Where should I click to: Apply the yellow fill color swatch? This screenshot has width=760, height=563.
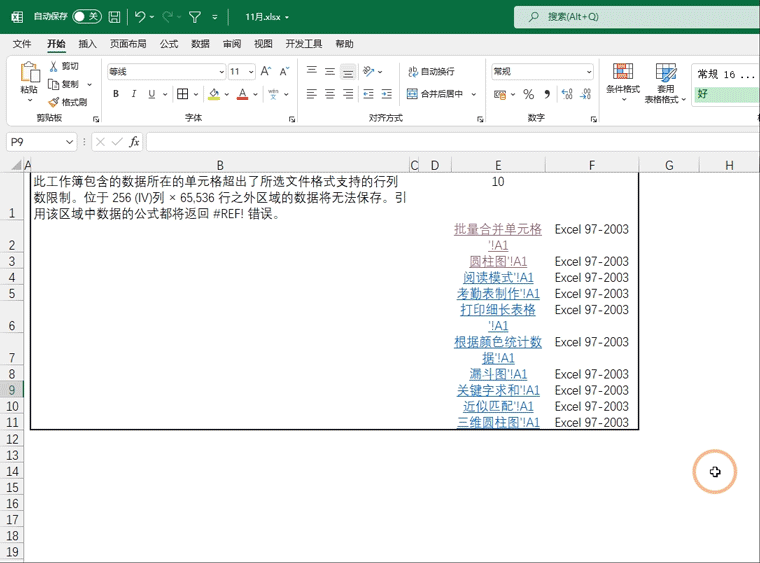[x=214, y=94]
